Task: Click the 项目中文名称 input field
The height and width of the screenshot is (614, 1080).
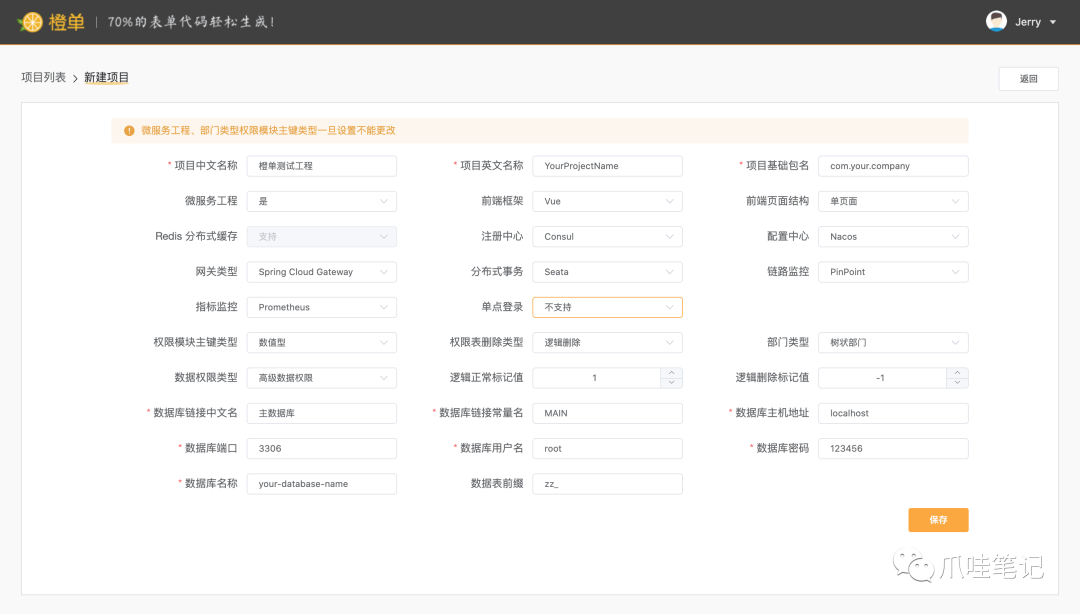Action: click(x=321, y=166)
